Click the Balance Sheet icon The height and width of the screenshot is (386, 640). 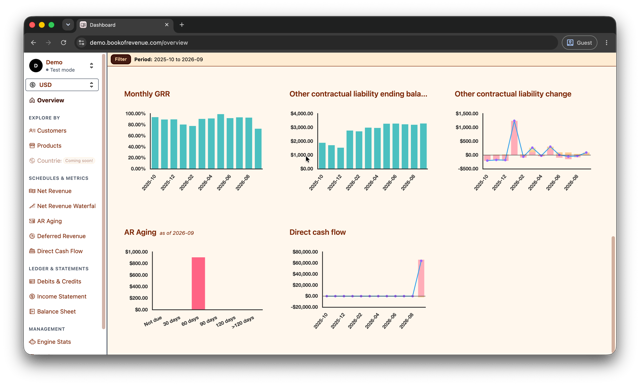[x=32, y=312]
